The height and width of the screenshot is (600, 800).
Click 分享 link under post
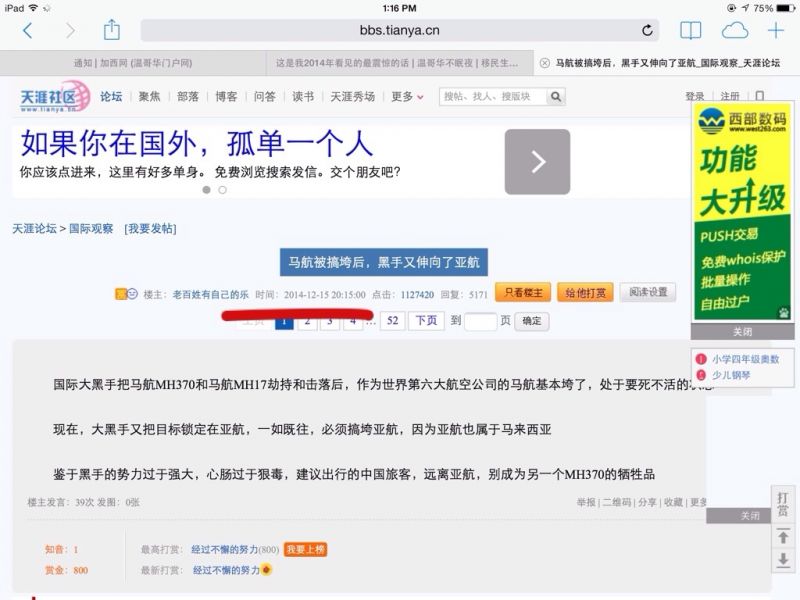click(647, 502)
